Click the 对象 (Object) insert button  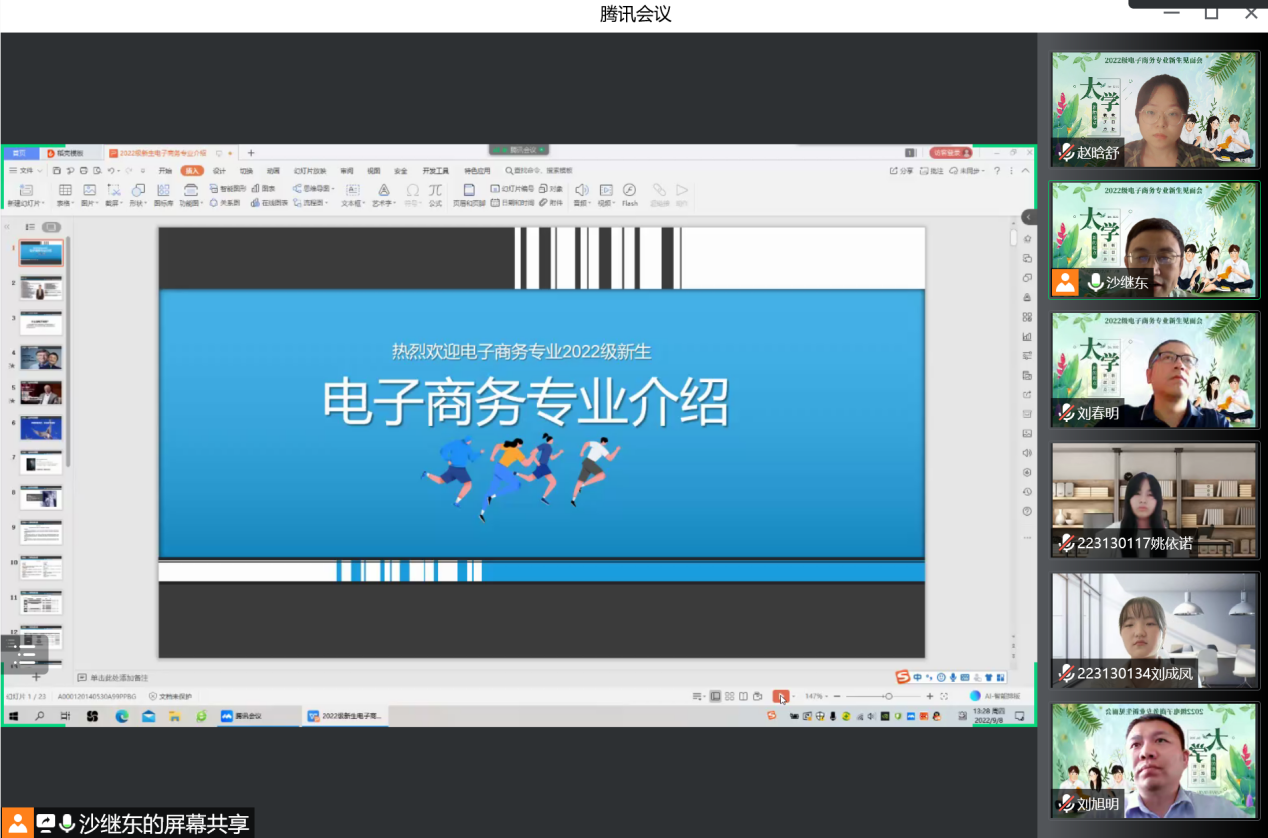[x=551, y=189]
